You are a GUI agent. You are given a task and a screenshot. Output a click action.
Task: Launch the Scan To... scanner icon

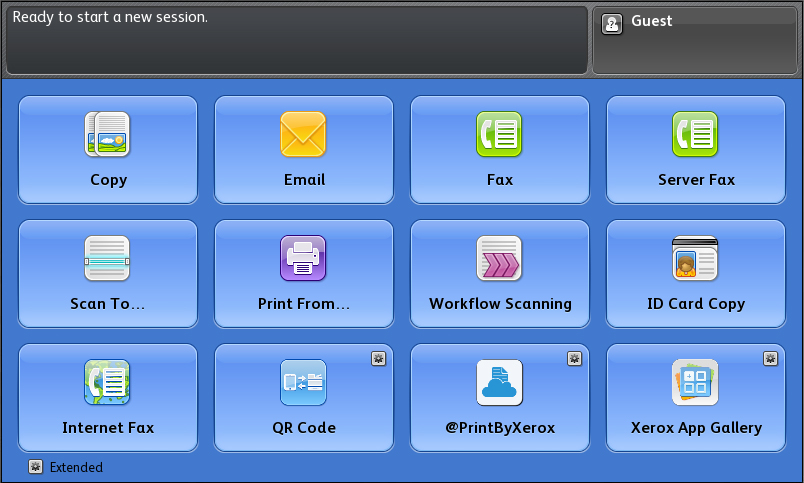[x=108, y=258]
